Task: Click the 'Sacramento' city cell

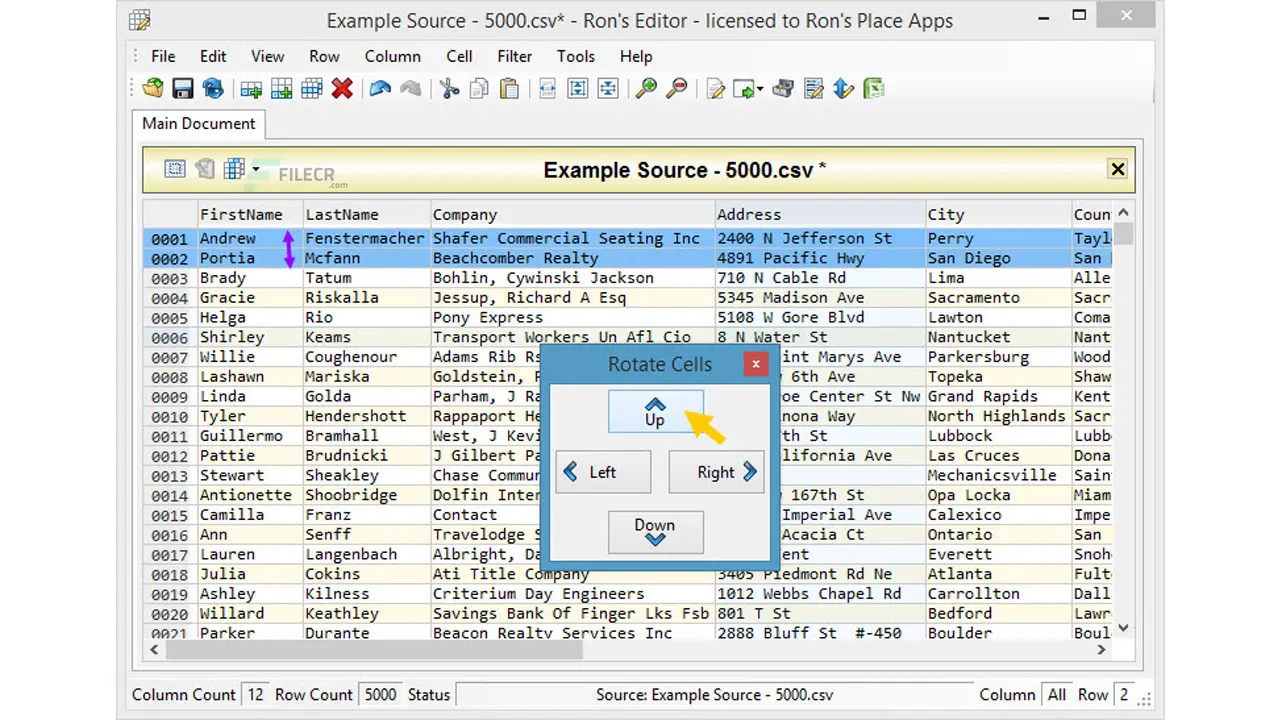Action: (998, 297)
